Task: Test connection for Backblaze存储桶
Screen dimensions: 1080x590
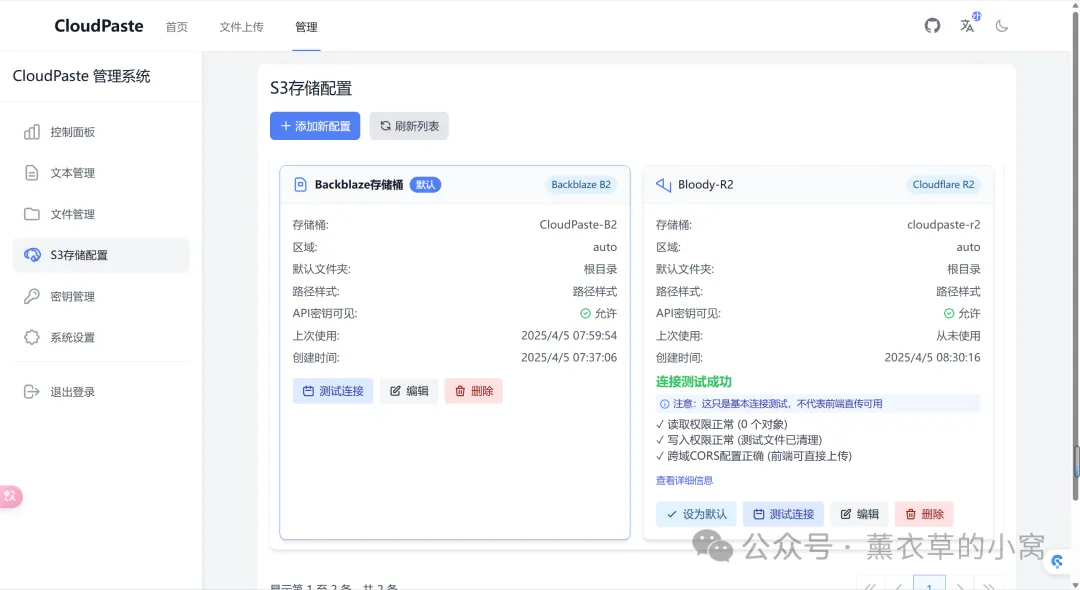Action: click(333, 391)
